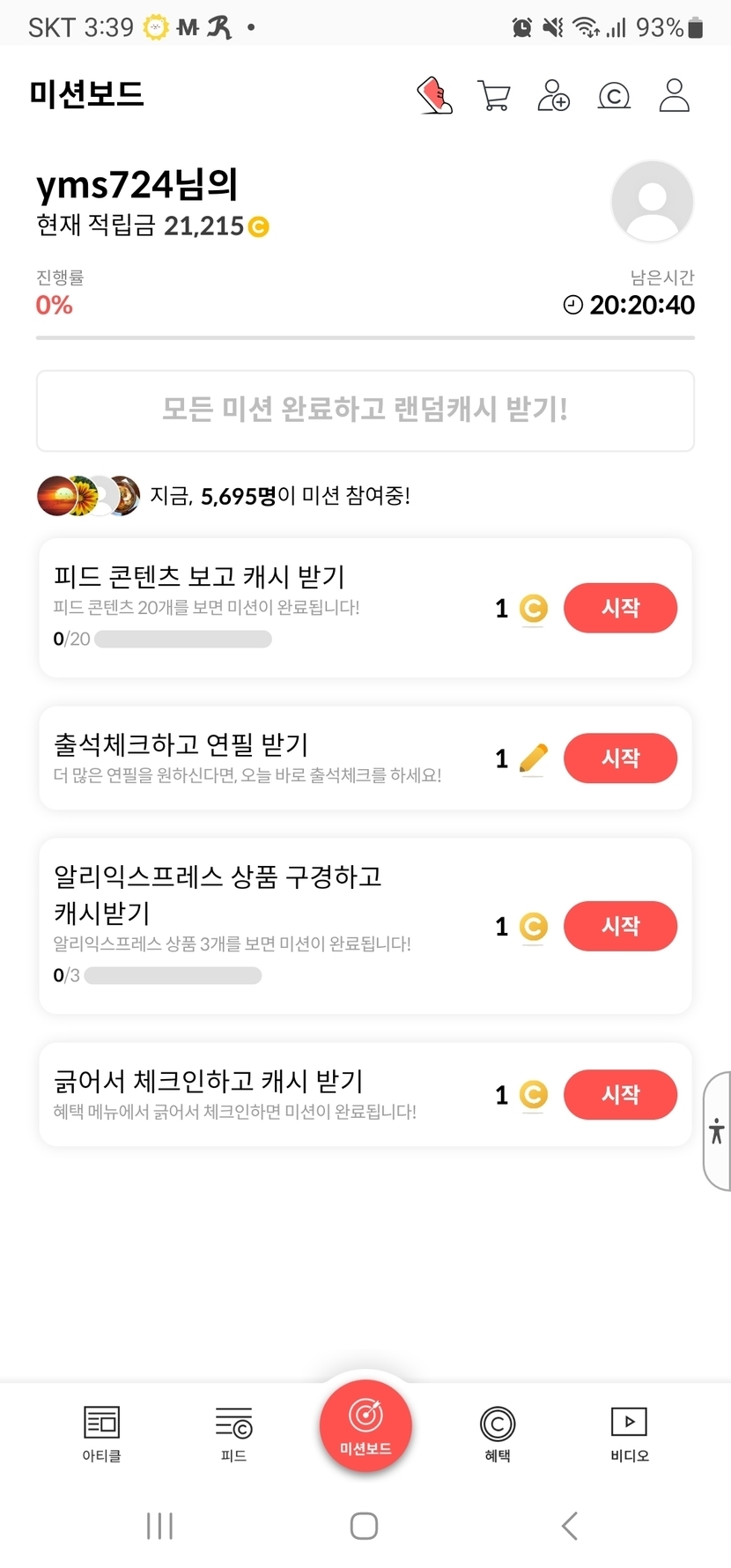Start the 긁어서 체크인하고 캐시 받기 mission
This screenshot has height=1568, width=731.
pyautogui.click(x=620, y=1094)
